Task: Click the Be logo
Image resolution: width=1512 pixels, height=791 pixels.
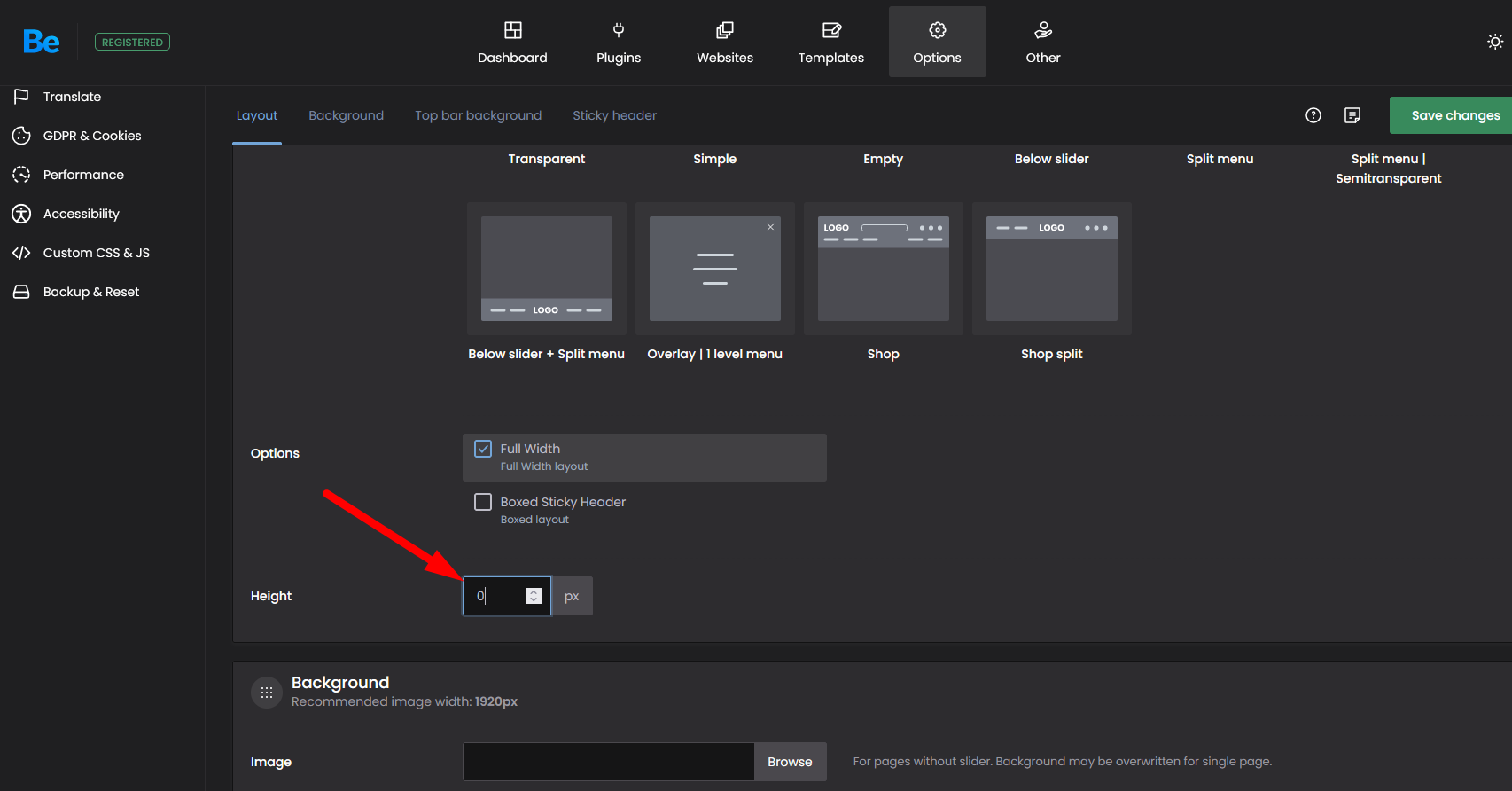Action: click(42, 42)
